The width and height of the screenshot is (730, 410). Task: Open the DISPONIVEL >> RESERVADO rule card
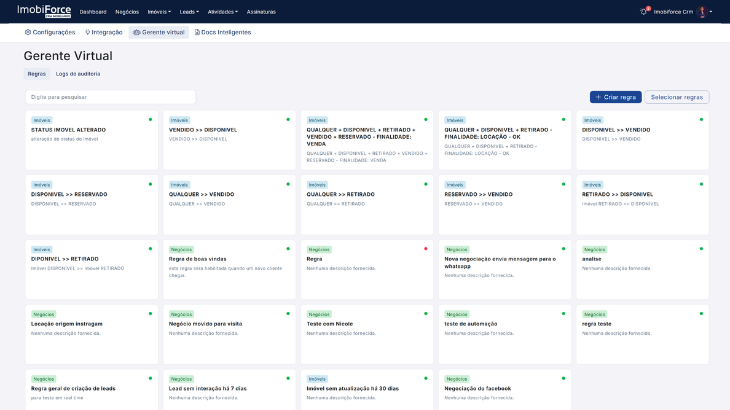(x=92, y=205)
